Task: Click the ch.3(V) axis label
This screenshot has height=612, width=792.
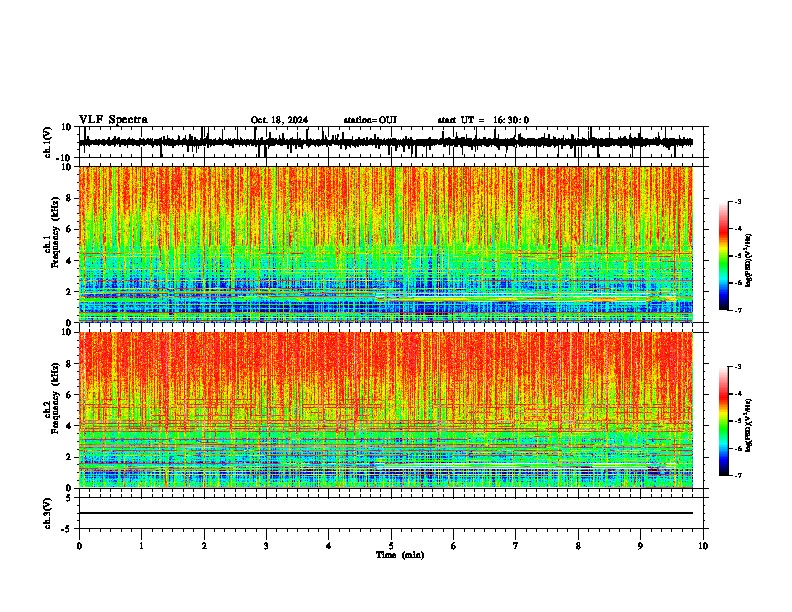Action: pyautogui.click(x=48, y=514)
